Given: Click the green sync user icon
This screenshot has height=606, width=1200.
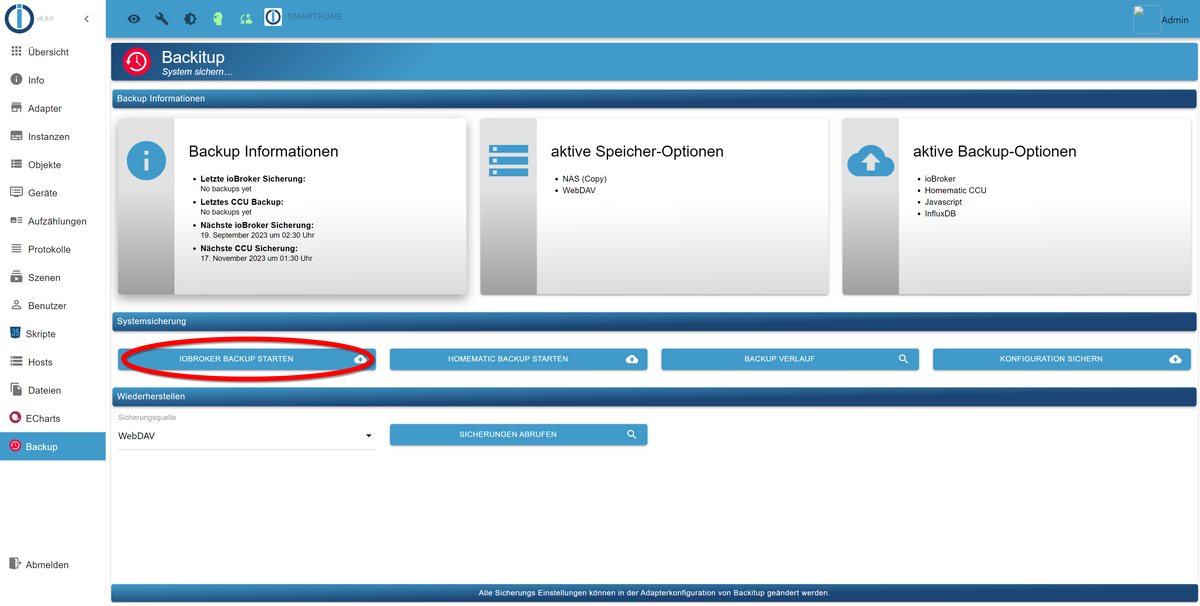Looking at the screenshot, I should coord(246,19).
